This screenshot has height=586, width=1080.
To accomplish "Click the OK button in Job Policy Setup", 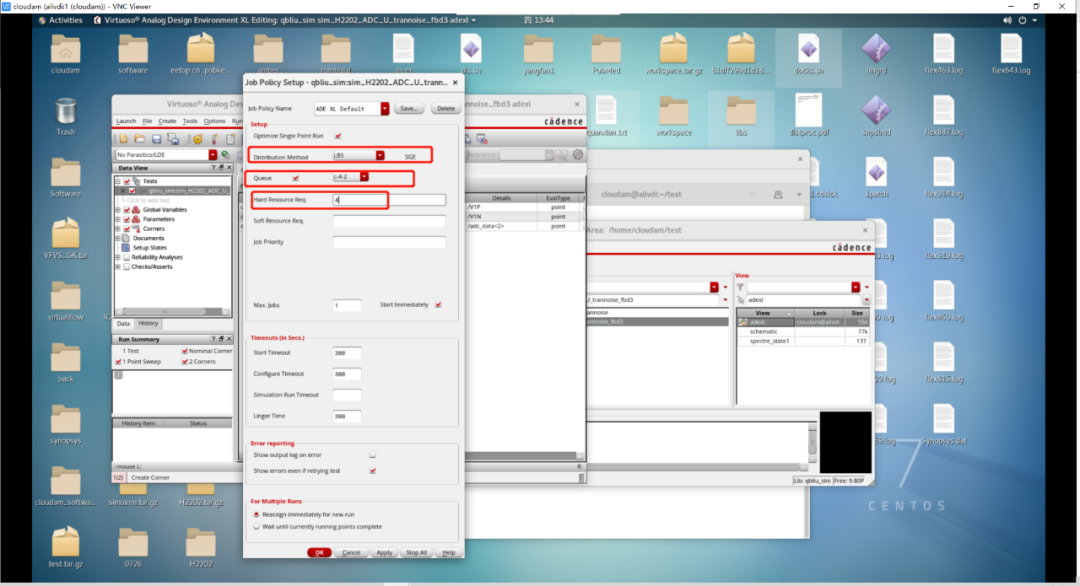I will click(x=319, y=552).
